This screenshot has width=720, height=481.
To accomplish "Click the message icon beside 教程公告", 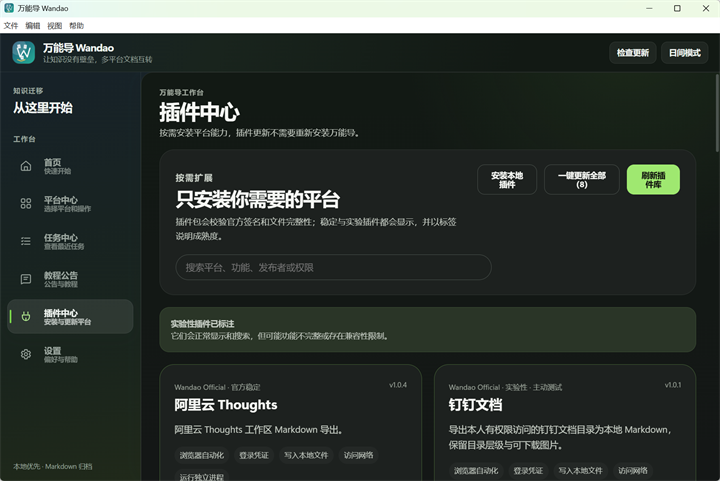I will coord(26,279).
